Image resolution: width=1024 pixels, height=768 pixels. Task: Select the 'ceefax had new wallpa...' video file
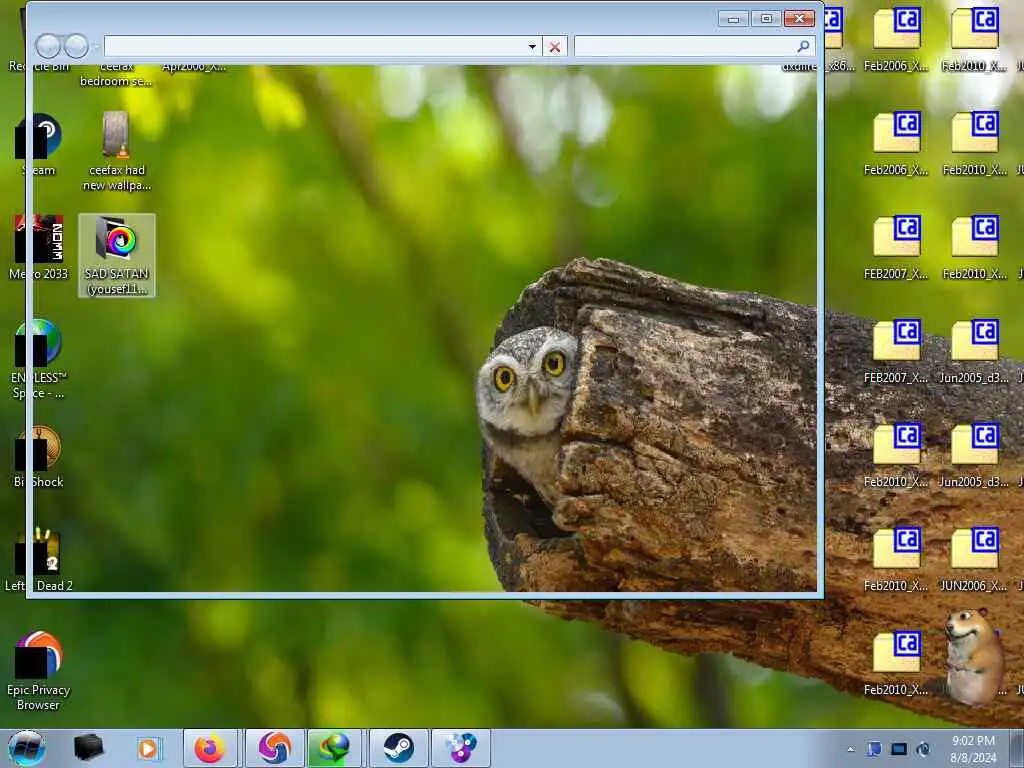(x=117, y=151)
